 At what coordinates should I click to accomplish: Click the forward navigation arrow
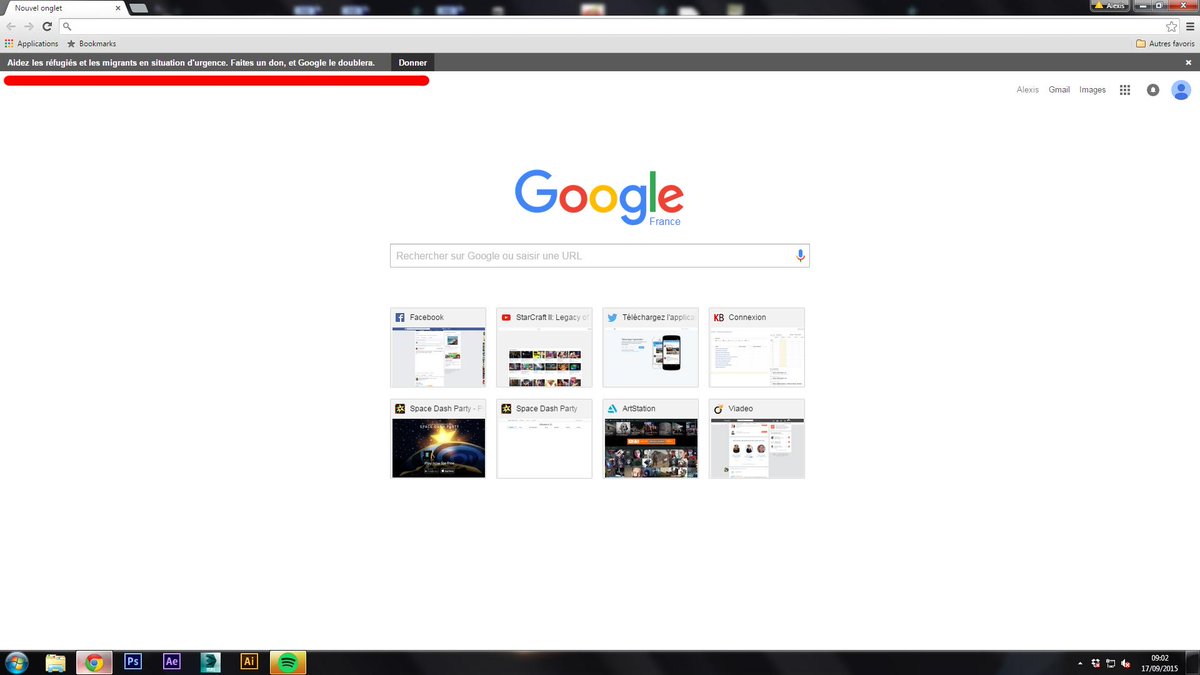[x=29, y=26]
